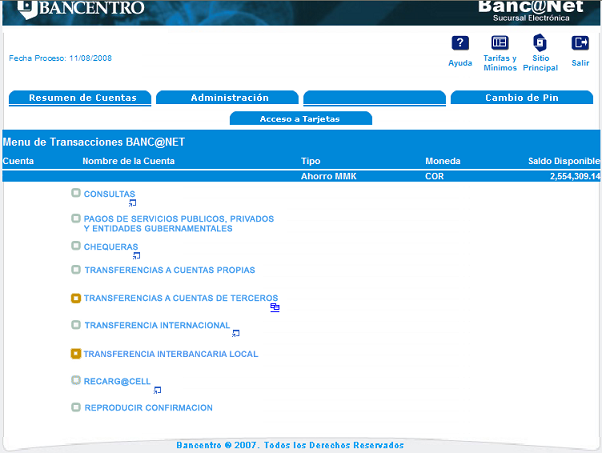This screenshot has height=453, width=602.
Task: Click the Cuenta column header
Action: (x=18, y=161)
